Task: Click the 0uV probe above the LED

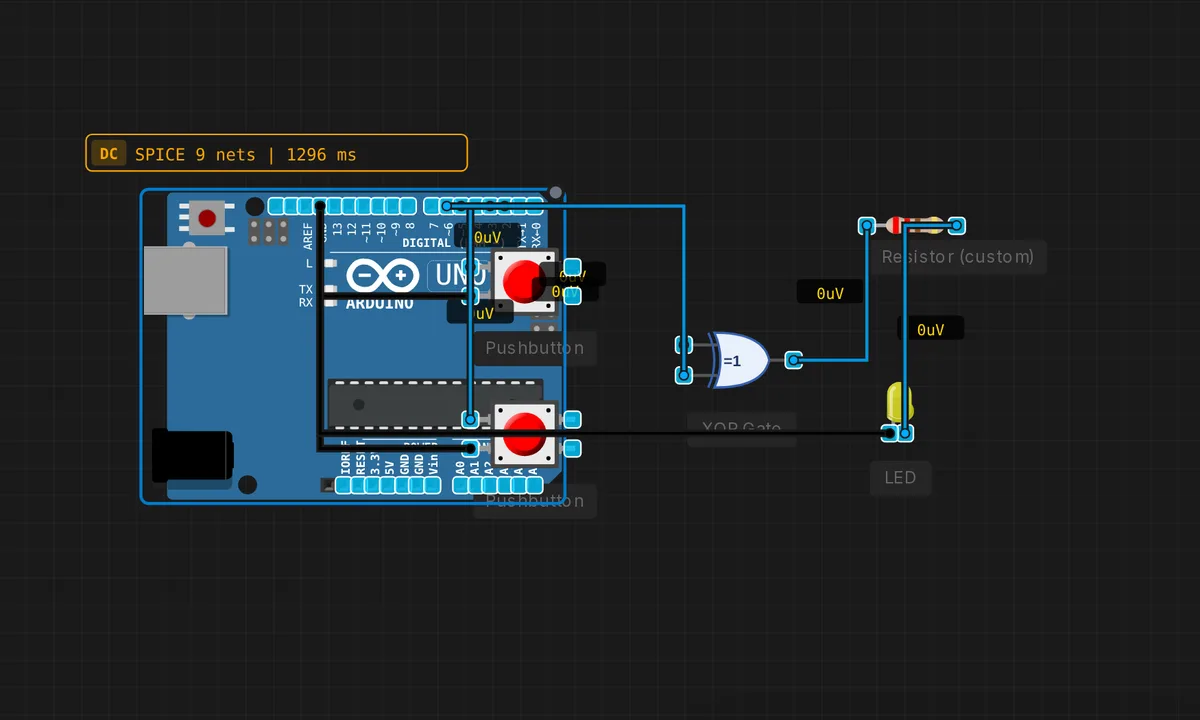Action: 930,329
